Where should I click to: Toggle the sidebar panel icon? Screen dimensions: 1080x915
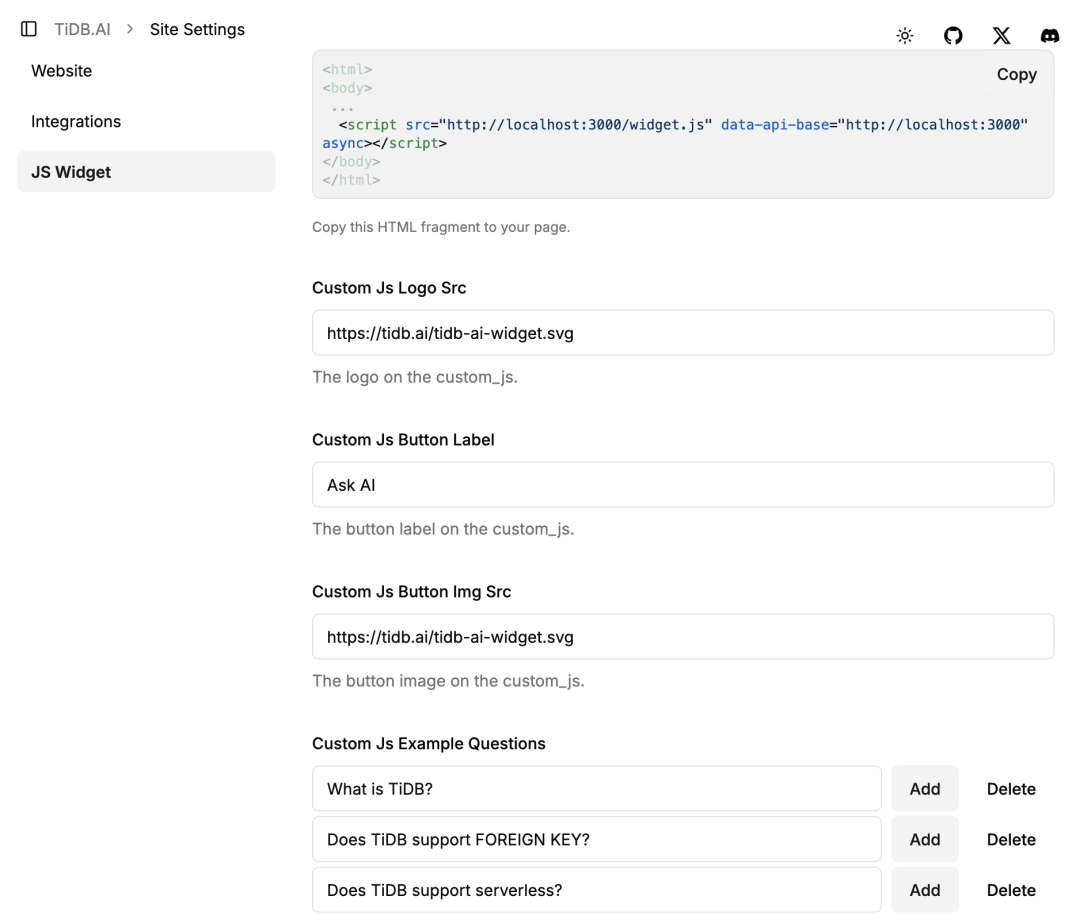[x=29, y=29]
